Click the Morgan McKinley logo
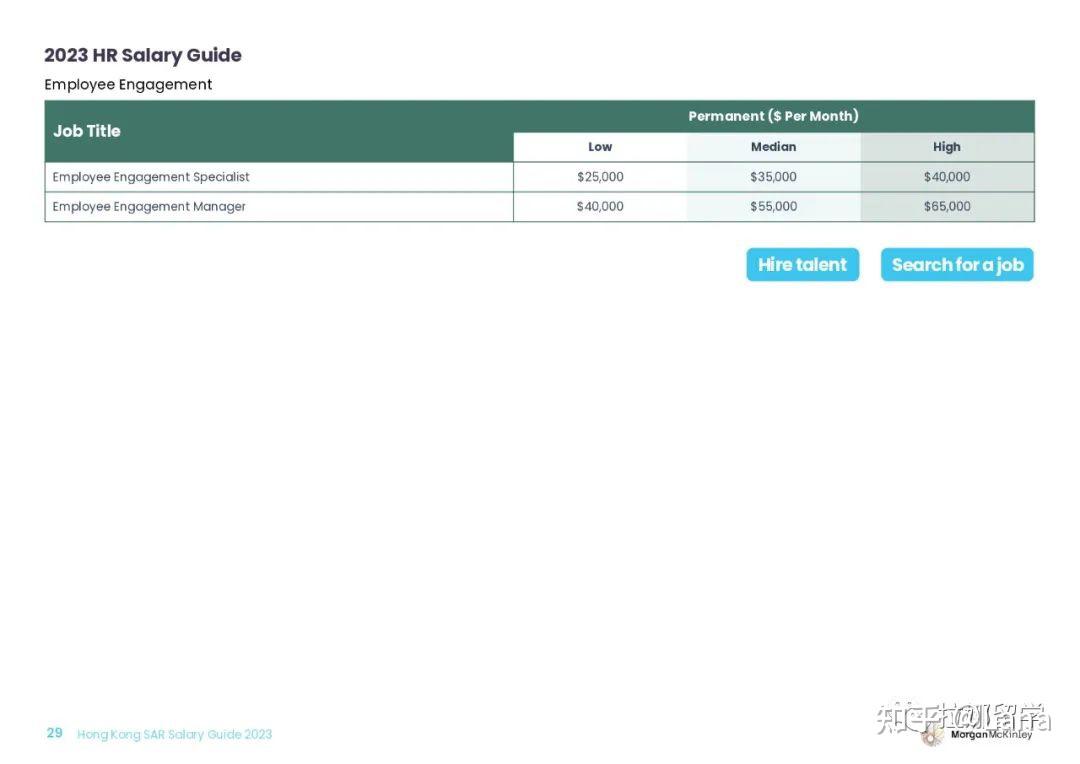1080x764 pixels. 978,735
